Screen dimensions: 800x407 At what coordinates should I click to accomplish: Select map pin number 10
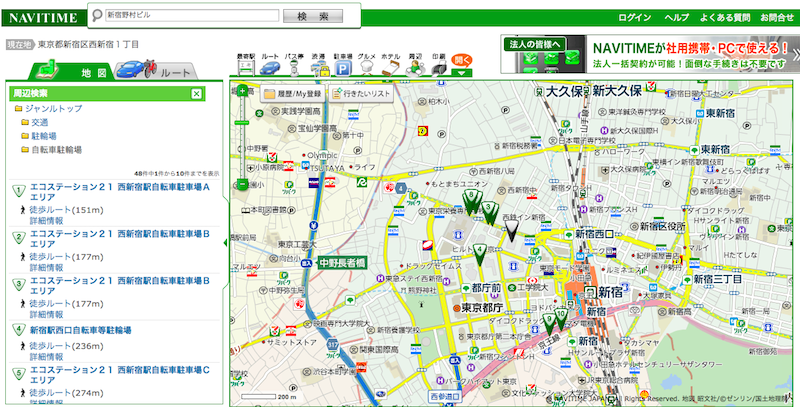(x=561, y=318)
